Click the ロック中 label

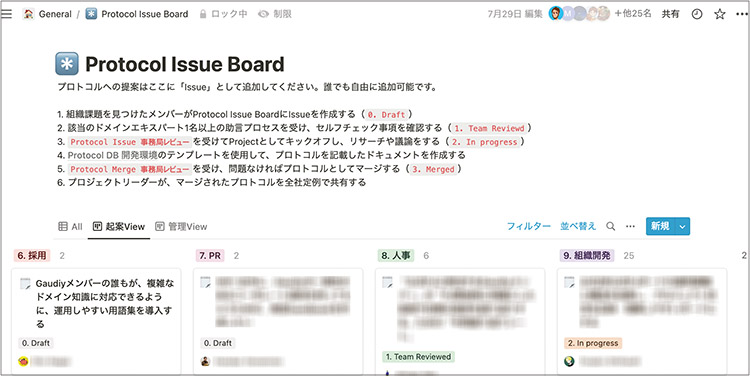click(229, 14)
